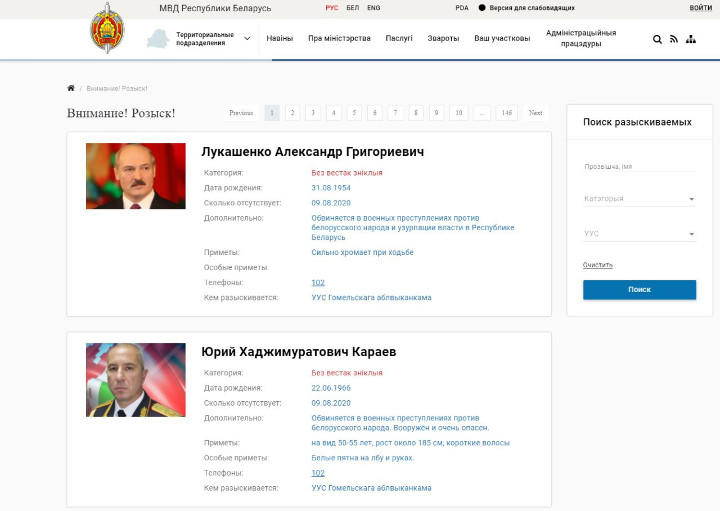Click the ВОЙТИ login link
Image resolution: width=720 pixels, height=511 pixels.
pos(701,8)
